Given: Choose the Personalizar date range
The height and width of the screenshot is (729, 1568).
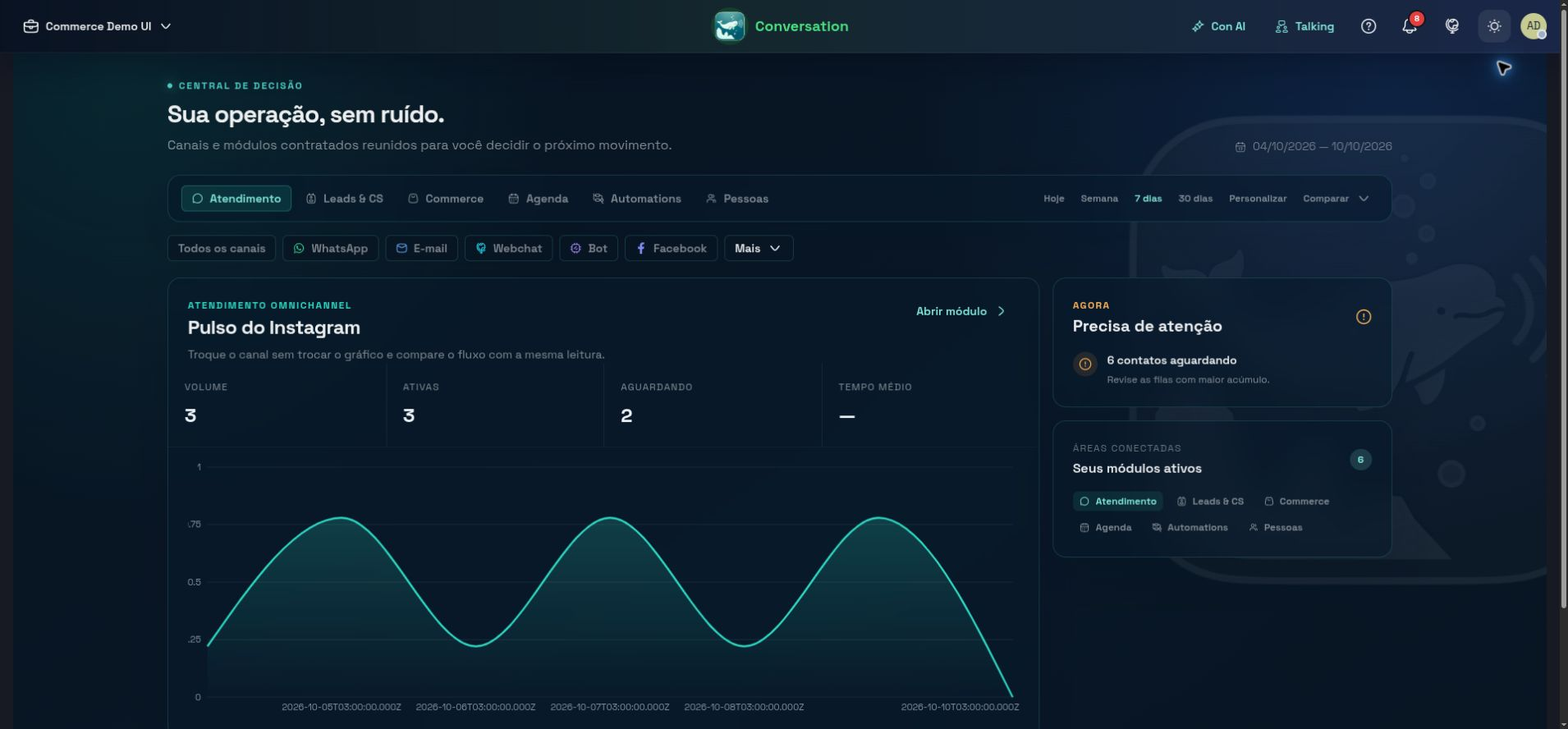Looking at the screenshot, I should pos(1258,199).
